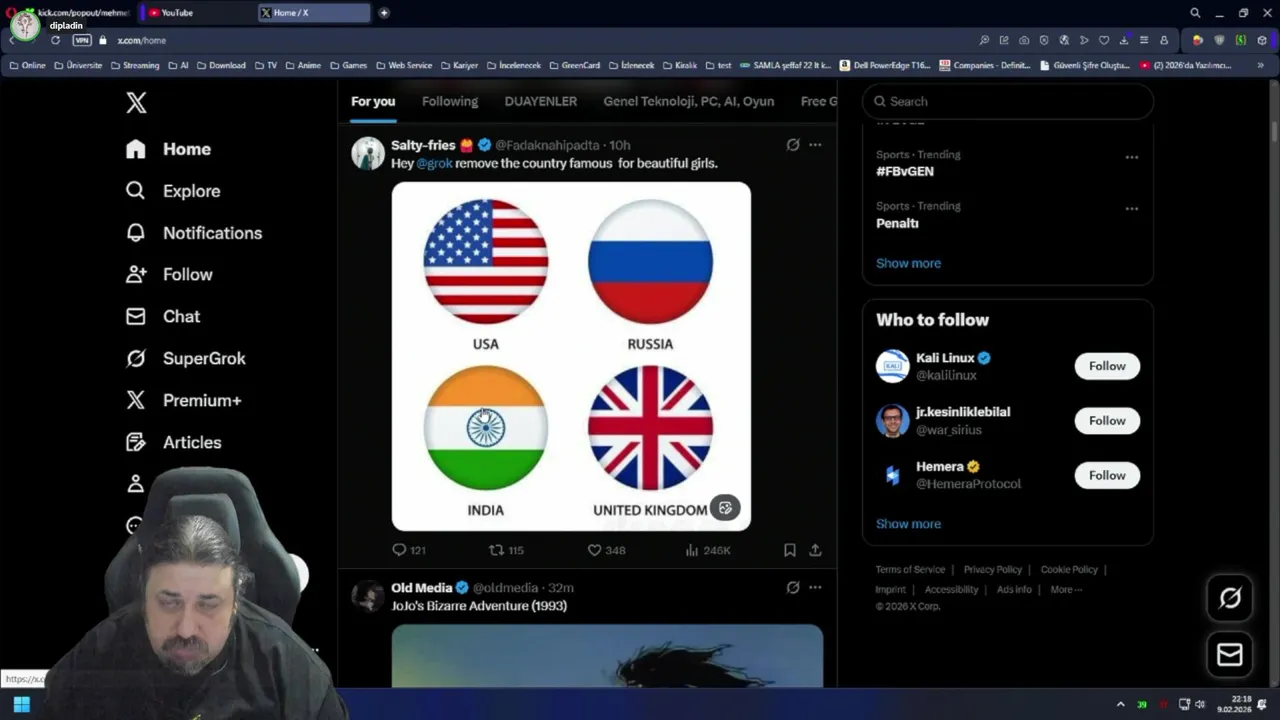1280x720 pixels.
Task: Open the flags image in the post
Action: click(571, 356)
